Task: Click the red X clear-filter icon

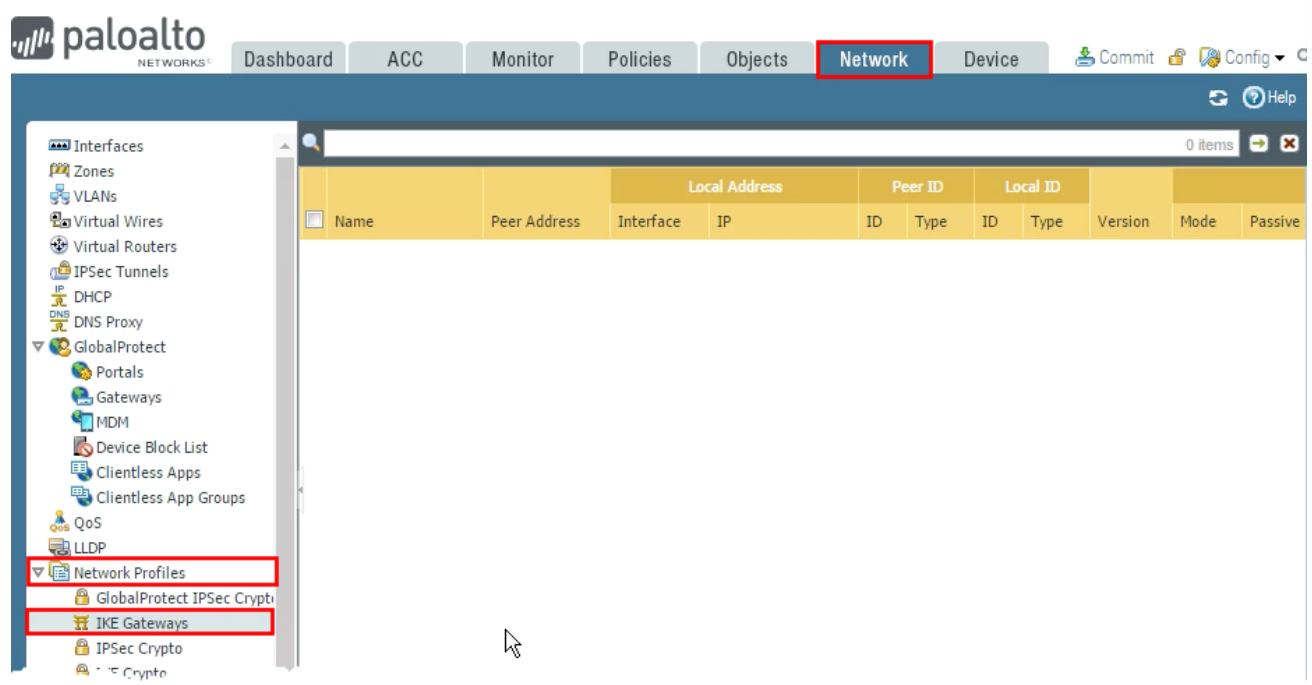Action: 1288,144
